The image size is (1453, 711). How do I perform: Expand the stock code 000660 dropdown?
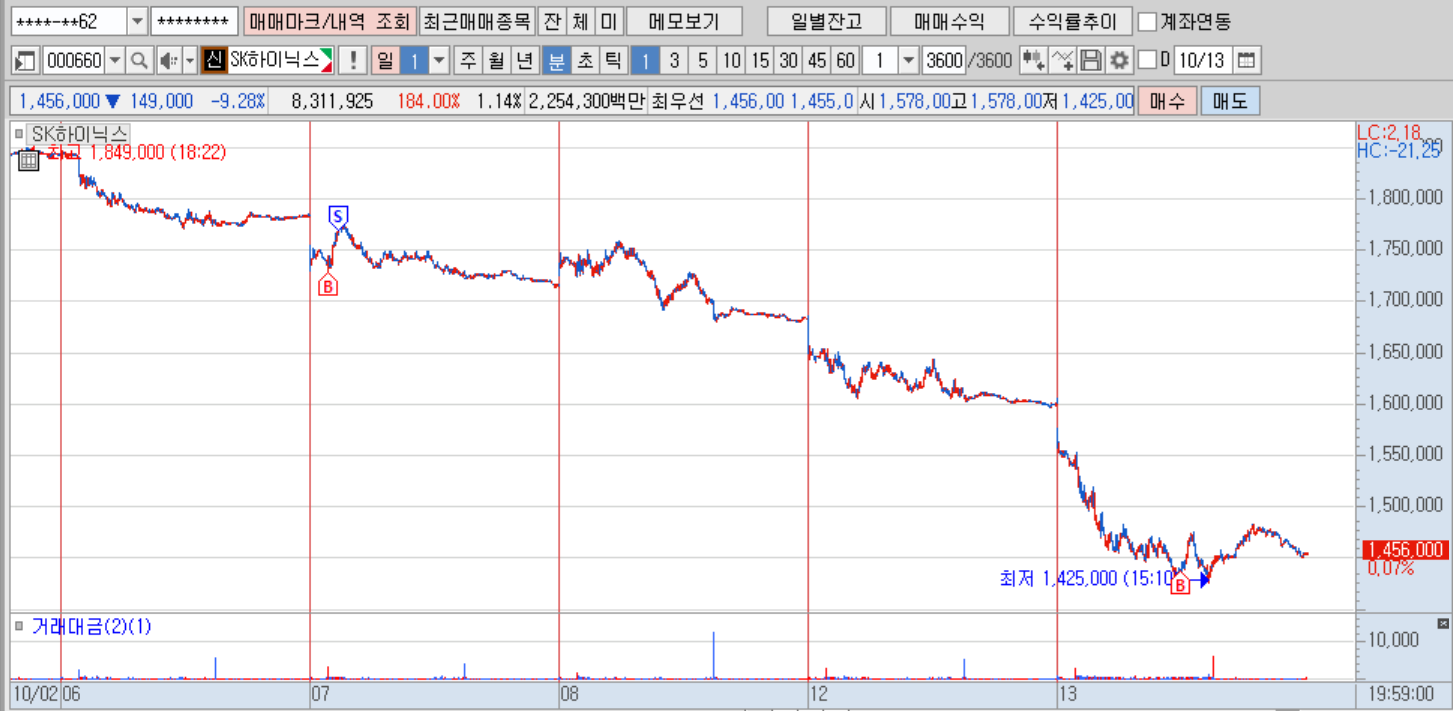point(115,60)
